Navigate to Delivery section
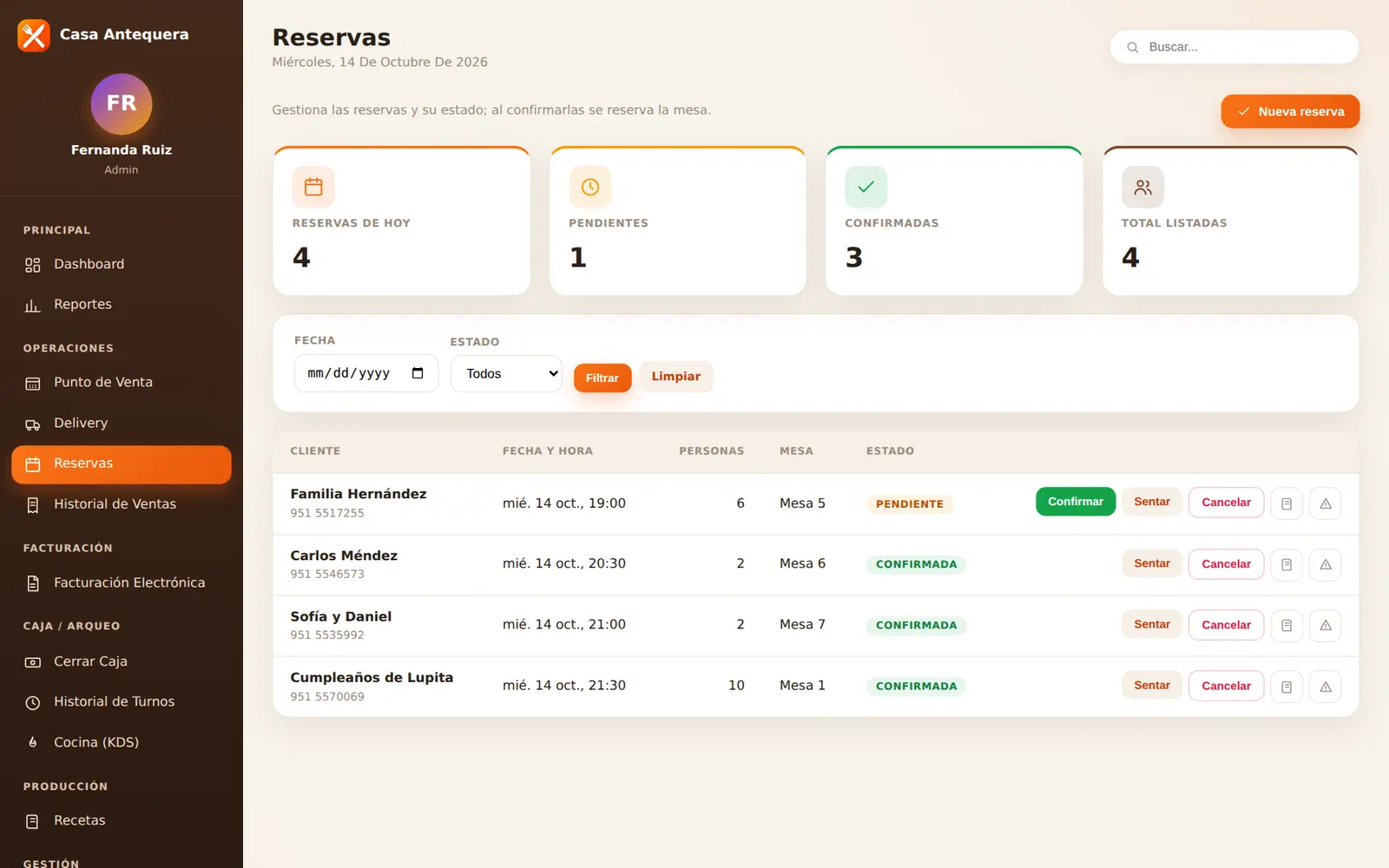The image size is (1389, 868). (122, 424)
